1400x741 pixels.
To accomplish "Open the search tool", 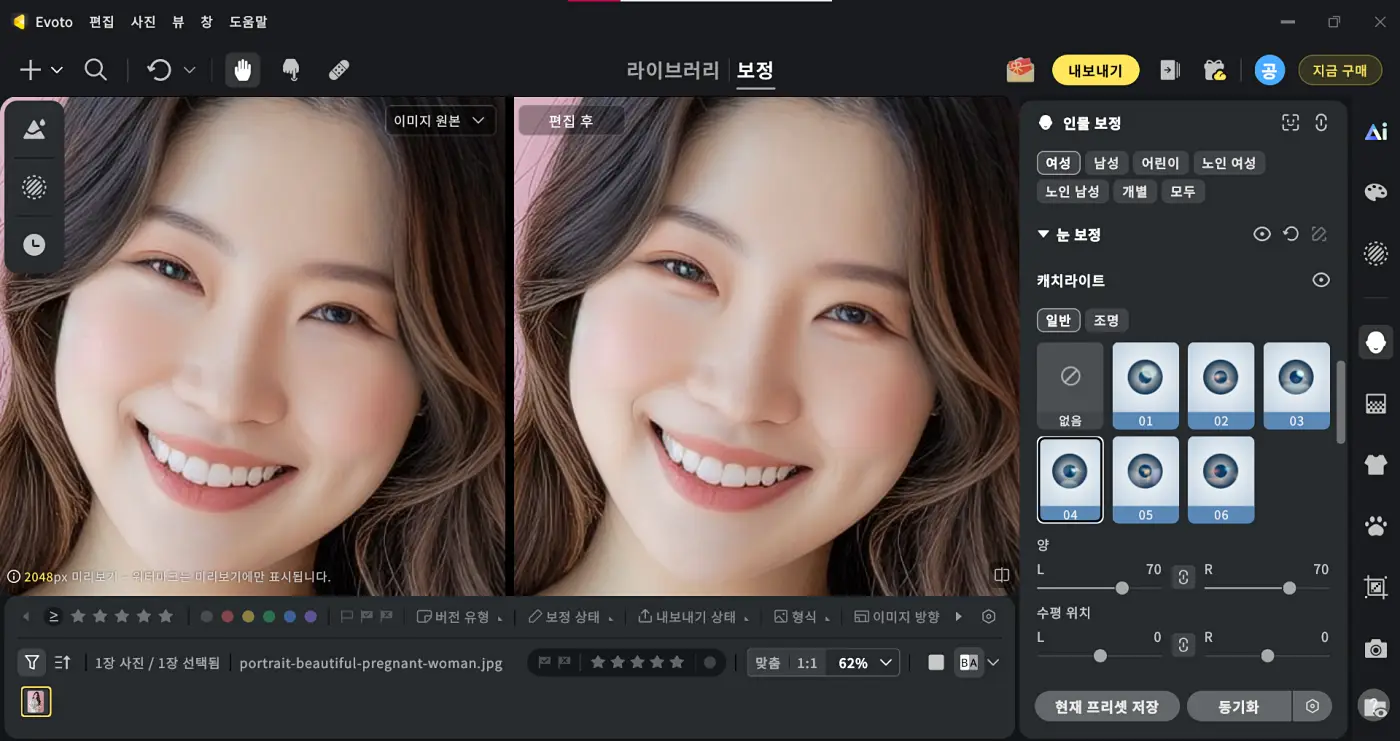I will (95, 70).
